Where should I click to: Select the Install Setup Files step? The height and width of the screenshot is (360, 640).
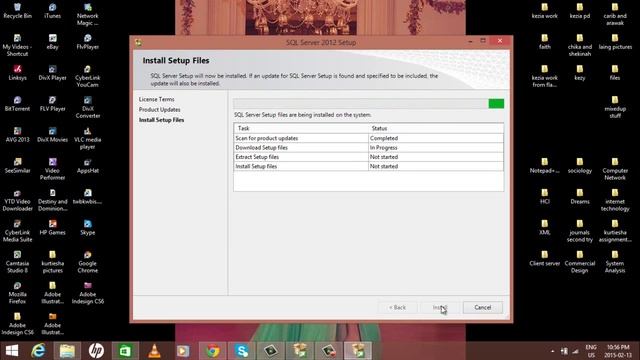(161, 120)
